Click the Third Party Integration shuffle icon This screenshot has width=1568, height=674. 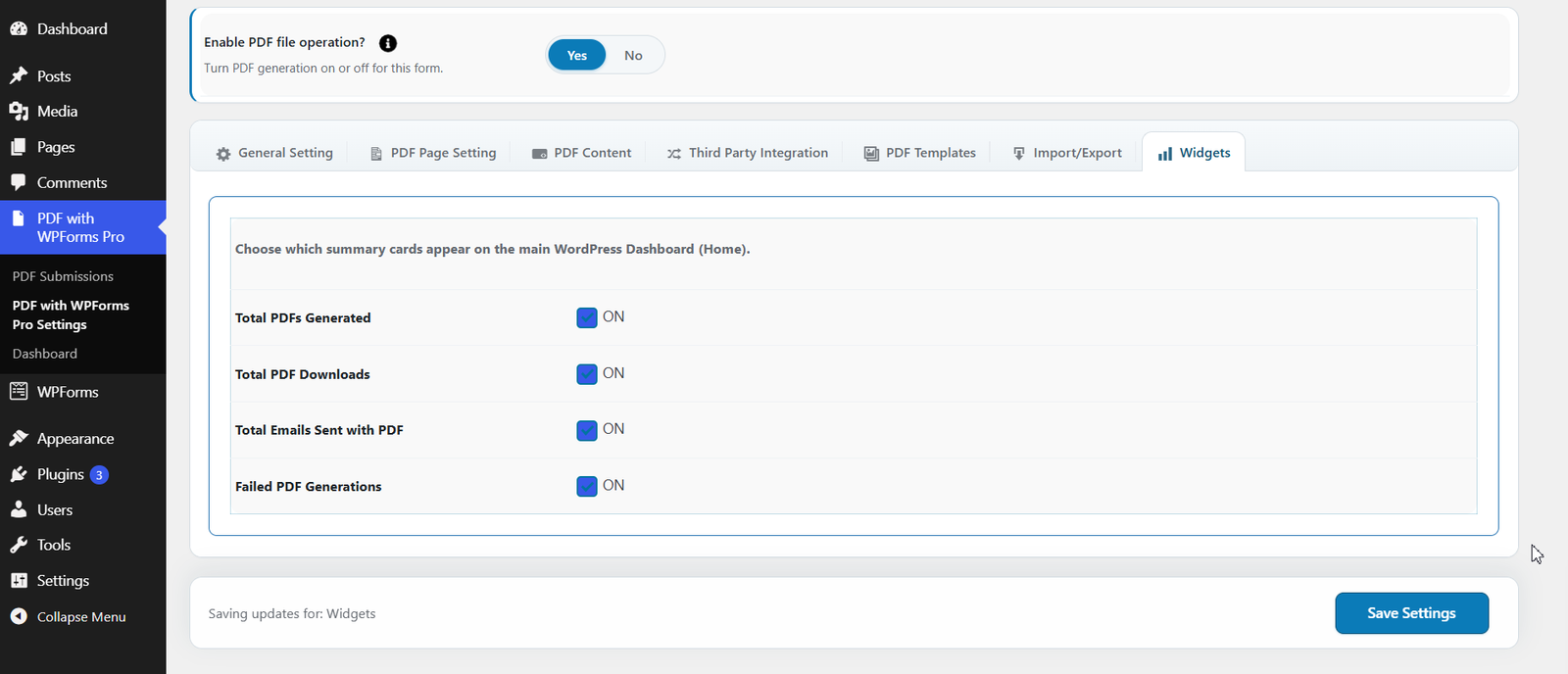[x=674, y=154]
